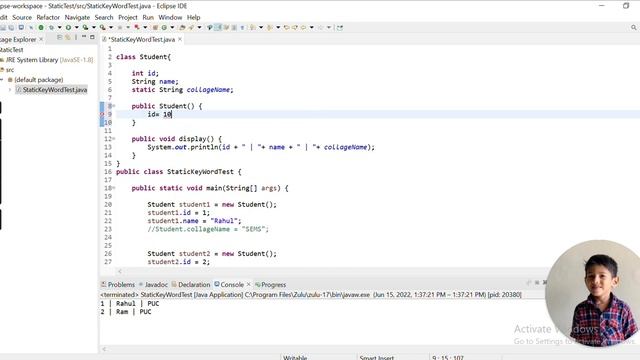The height and width of the screenshot is (360, 640).
Task: Open the External Tools dropdown arrow
Action: tap(111, 27)
